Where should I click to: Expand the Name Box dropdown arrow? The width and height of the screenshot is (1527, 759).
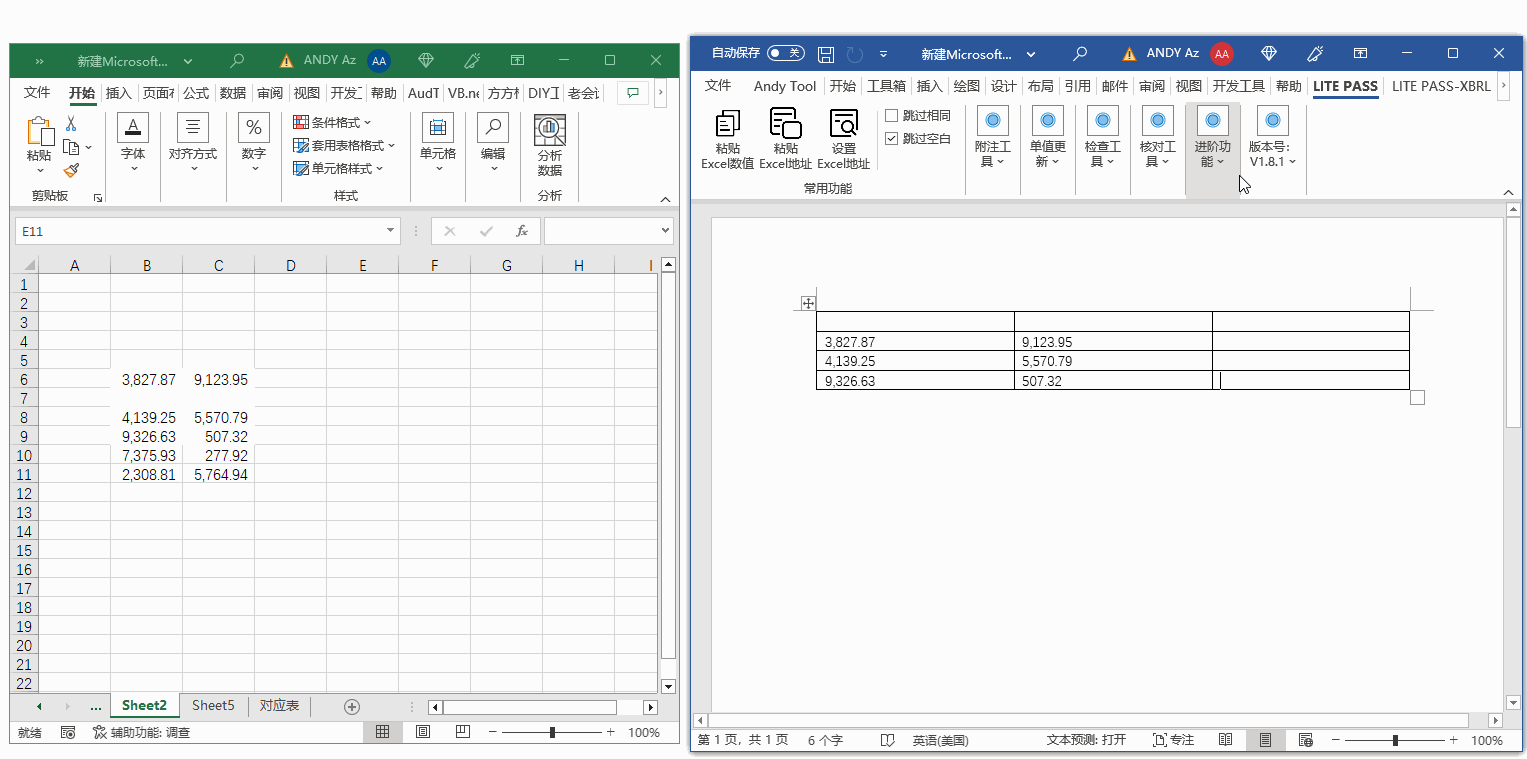[390, 231]
